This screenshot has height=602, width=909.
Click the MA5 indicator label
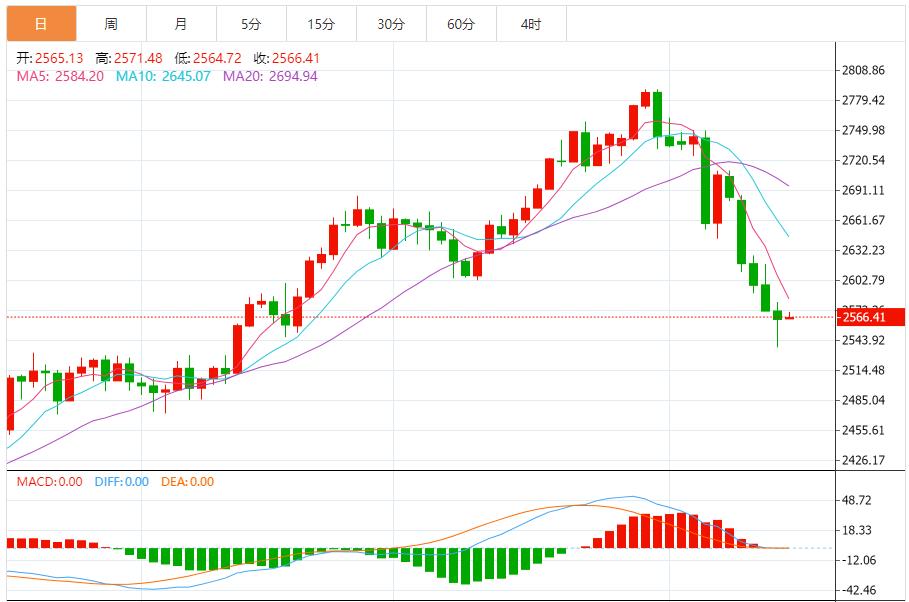point(60,76)
